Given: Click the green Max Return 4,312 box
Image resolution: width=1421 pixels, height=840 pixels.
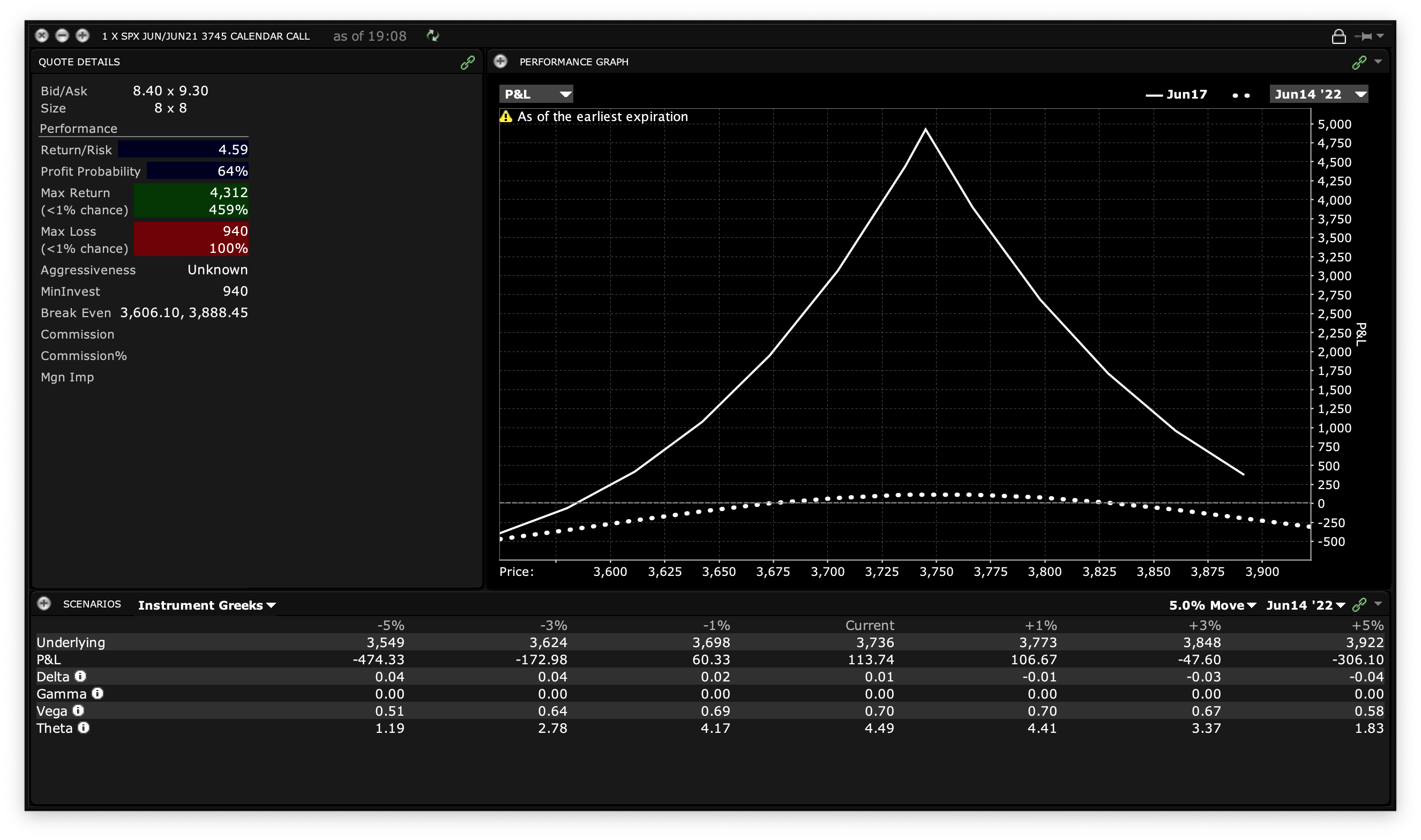Looking at the screenshot, I should click(x=191, y=201).
